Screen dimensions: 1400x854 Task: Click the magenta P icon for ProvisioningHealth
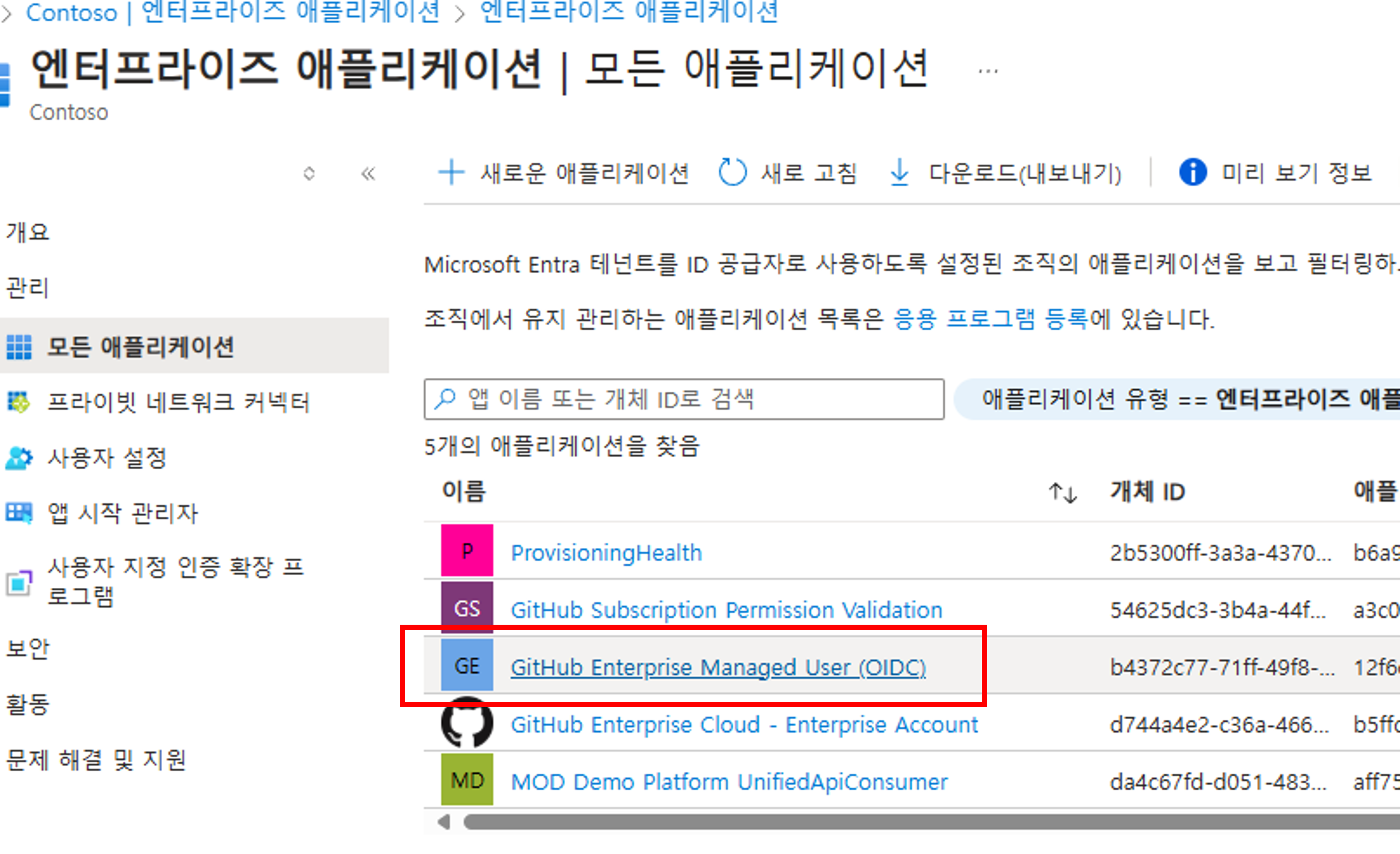pos(467,551)
